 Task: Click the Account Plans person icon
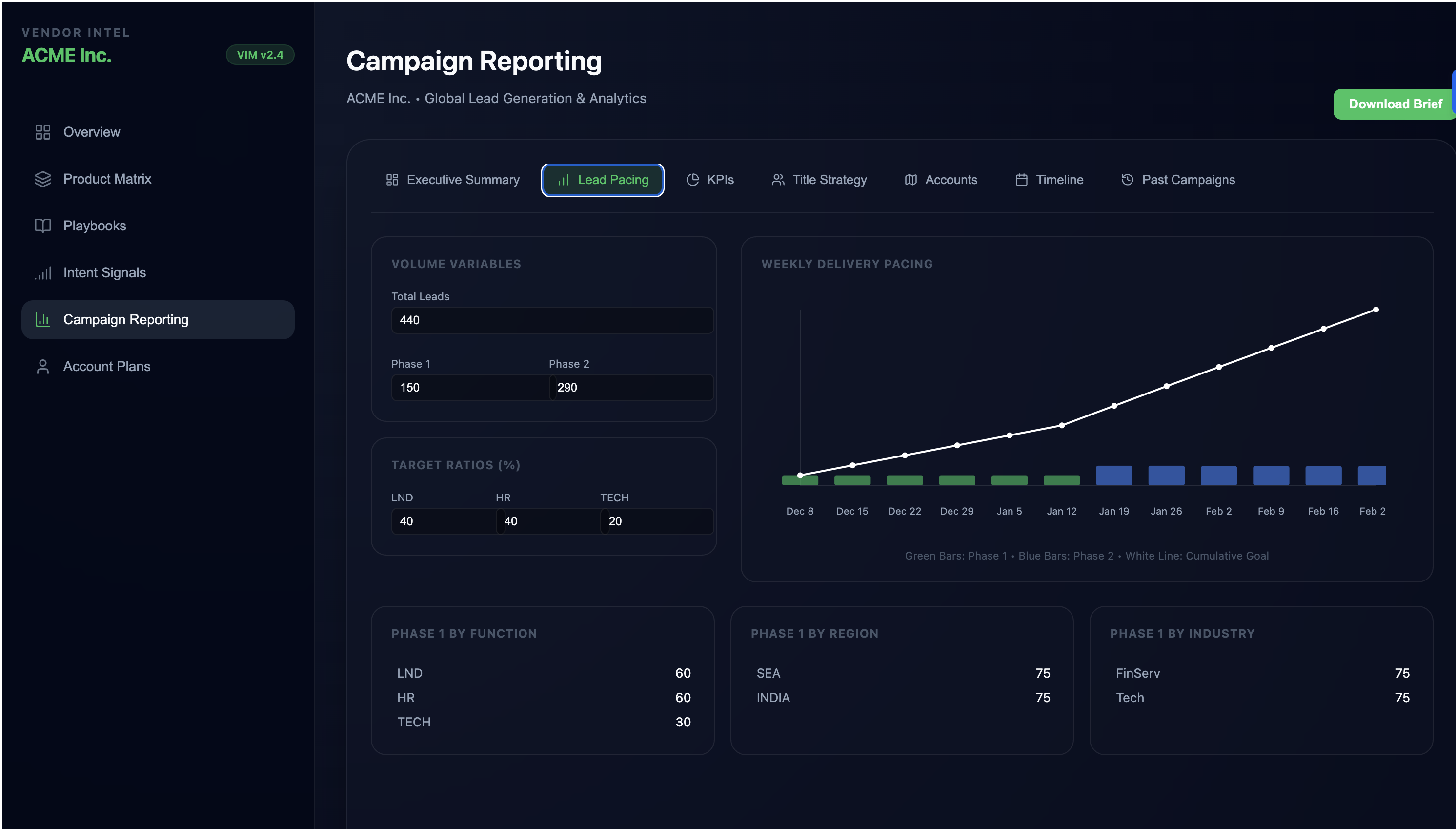[x=42, y=367]
